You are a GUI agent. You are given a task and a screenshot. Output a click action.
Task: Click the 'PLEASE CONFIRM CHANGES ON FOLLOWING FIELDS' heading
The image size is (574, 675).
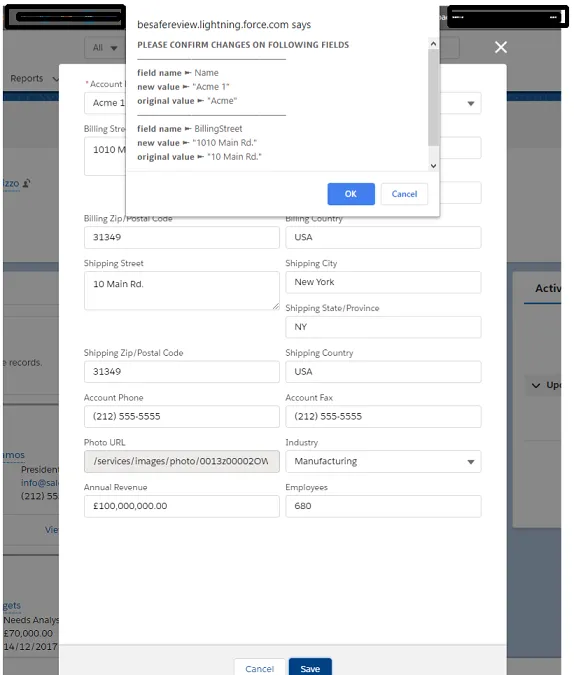coord(243,45)
